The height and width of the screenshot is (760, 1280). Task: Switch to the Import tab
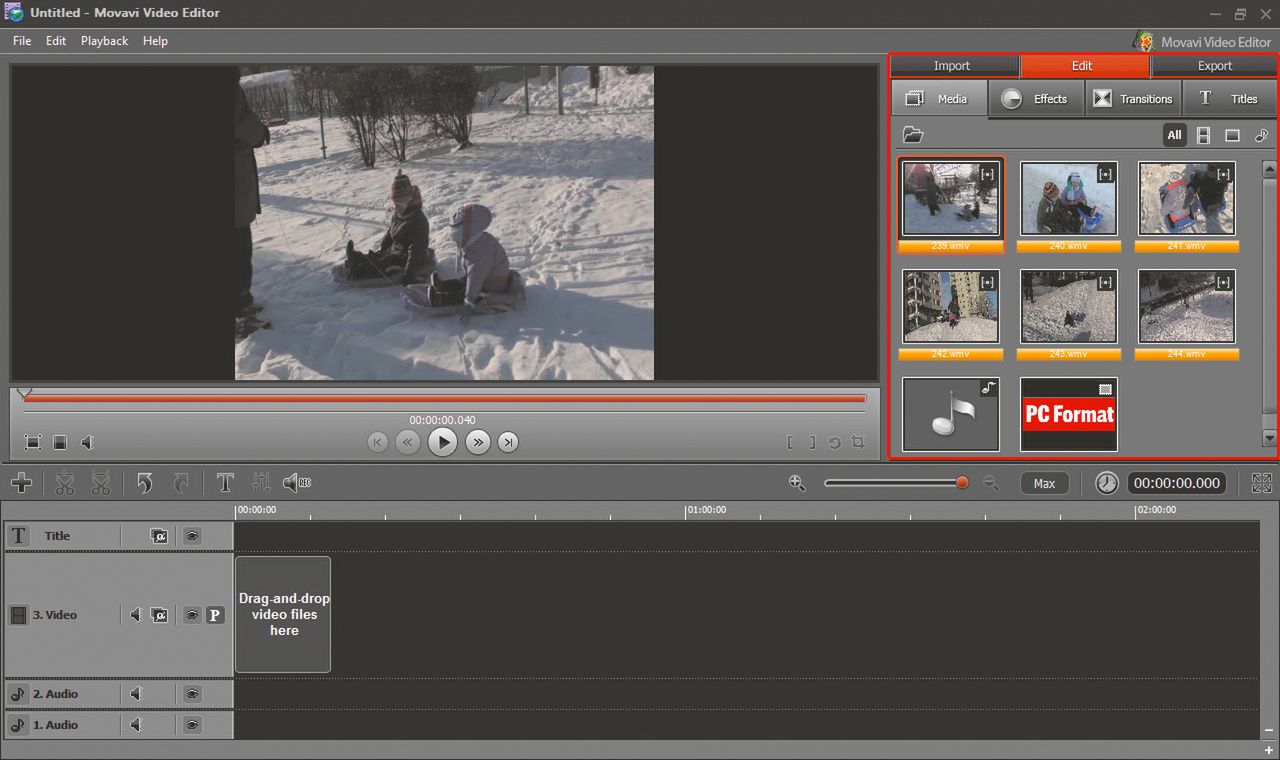point(952,66)
